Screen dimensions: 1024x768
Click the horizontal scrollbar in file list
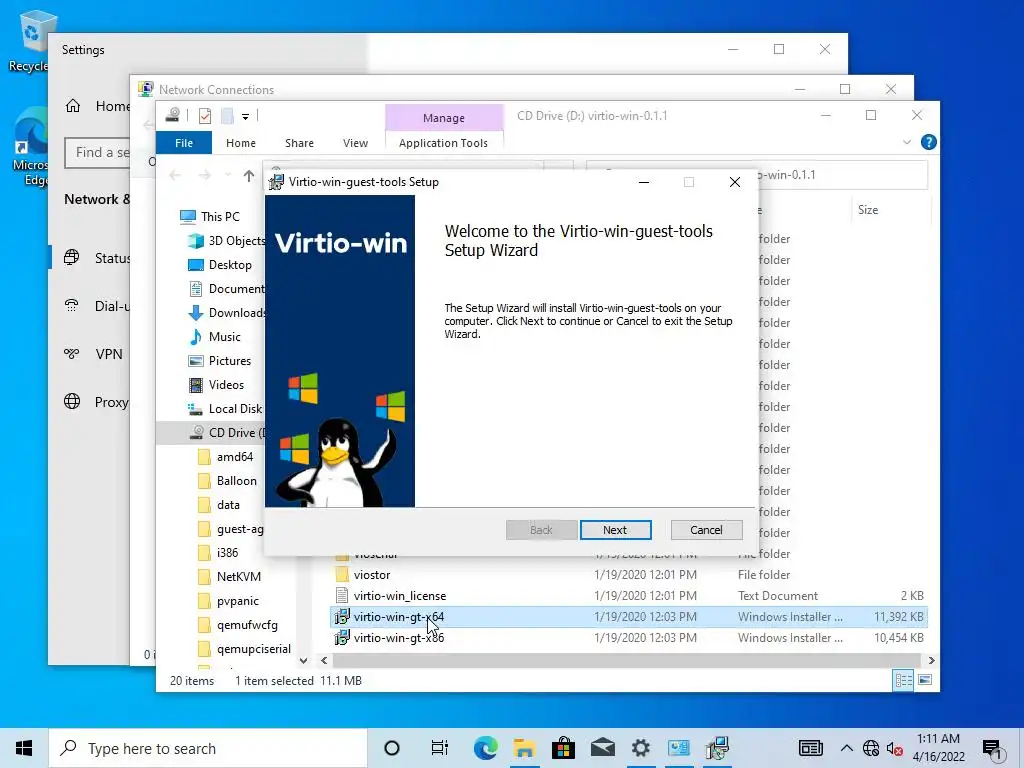click(628, 661)
